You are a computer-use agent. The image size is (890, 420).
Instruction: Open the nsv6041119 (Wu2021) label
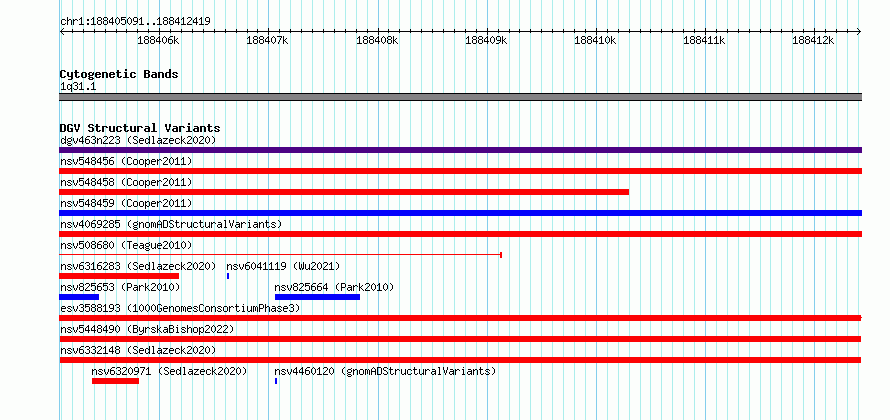pos(283,266)
